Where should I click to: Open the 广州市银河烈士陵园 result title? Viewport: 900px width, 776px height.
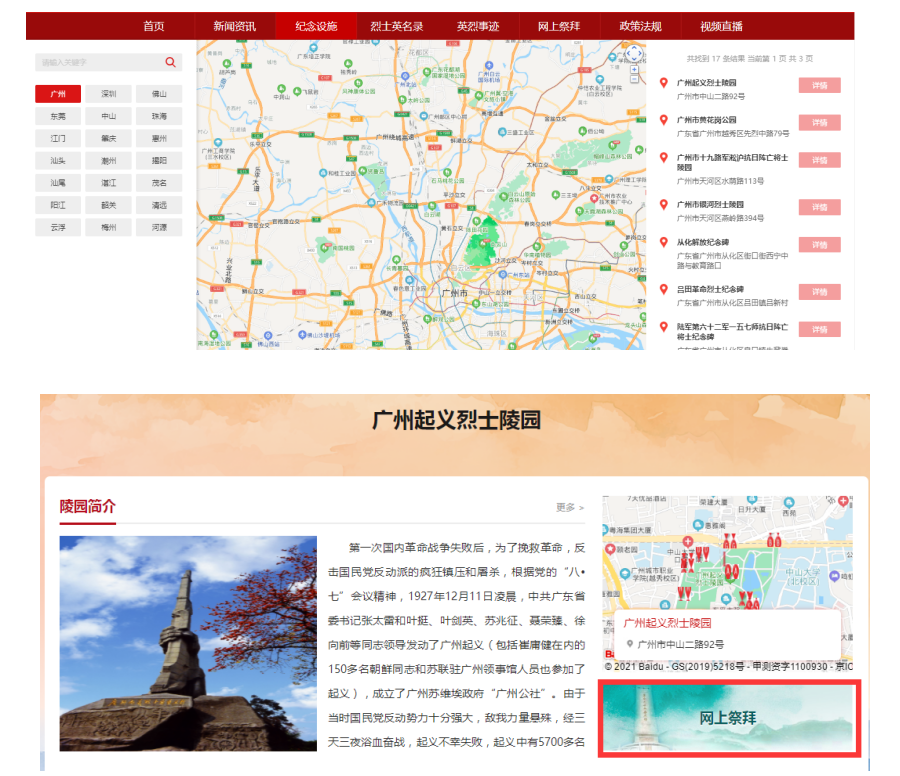(710, 204)
